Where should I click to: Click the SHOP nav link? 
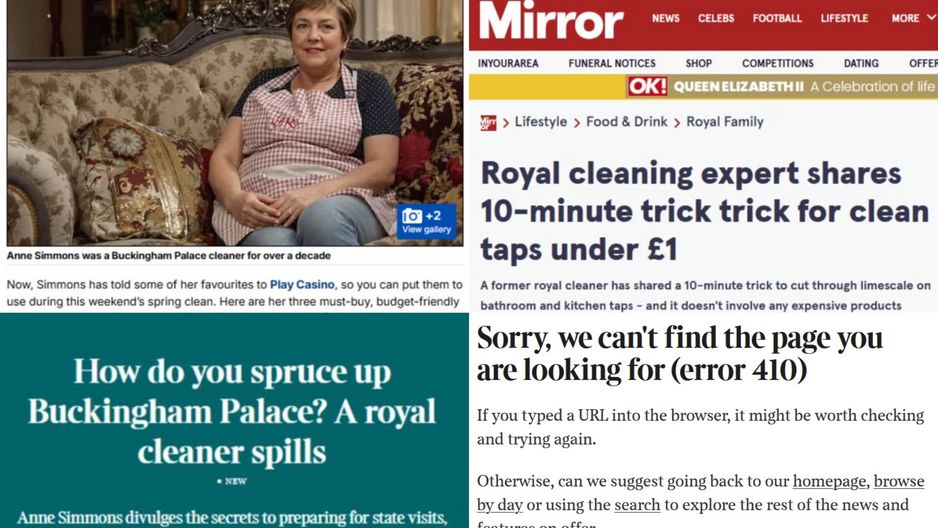[x=698, y=63]
